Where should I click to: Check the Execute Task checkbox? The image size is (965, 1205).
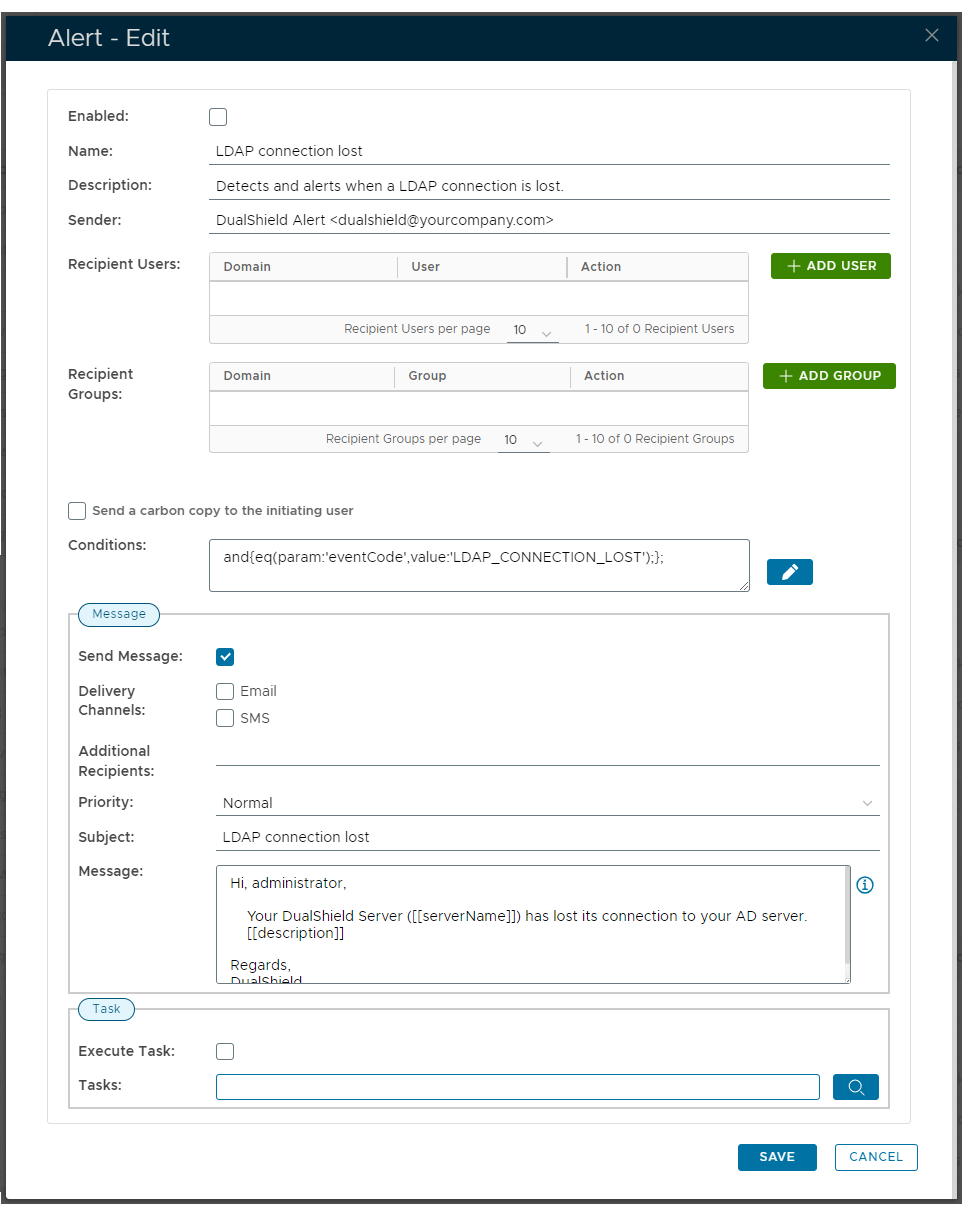click(225, 1051)
